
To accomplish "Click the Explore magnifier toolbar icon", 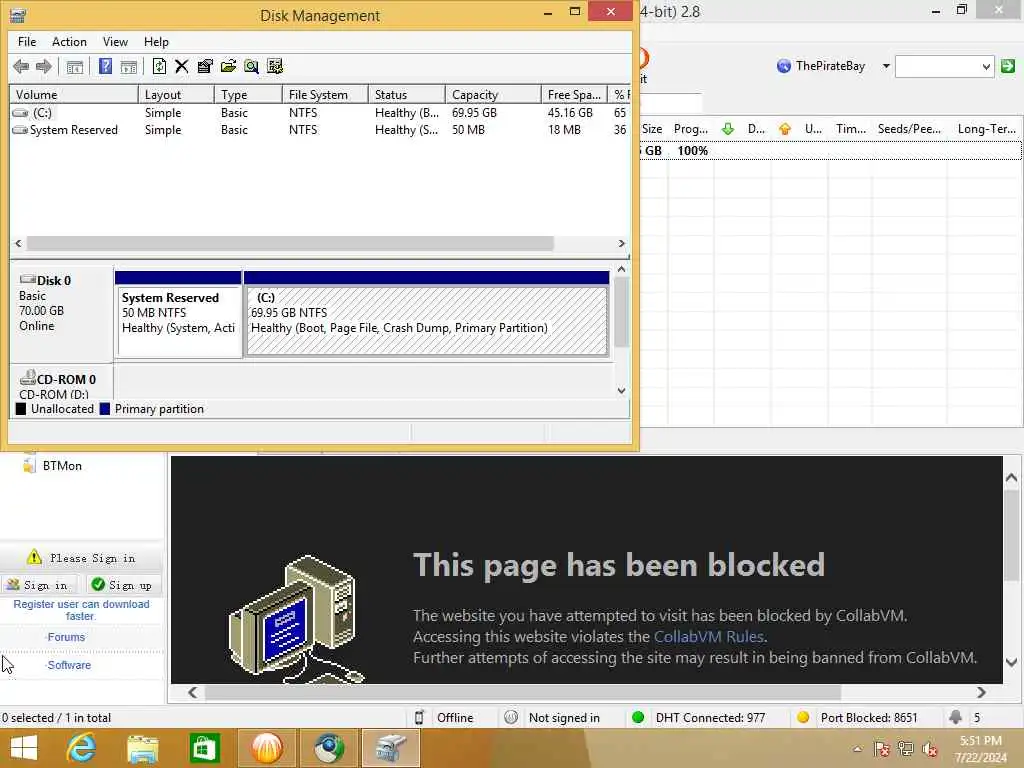I will pyautogui.click(x=251, y=67).
